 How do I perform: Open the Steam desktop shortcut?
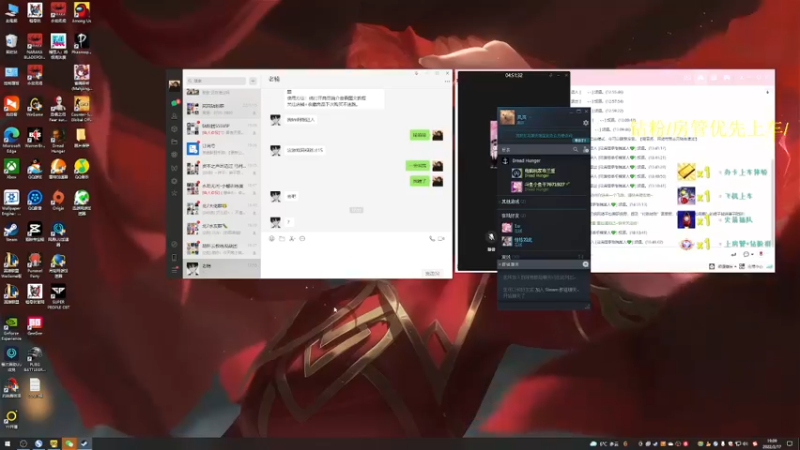pyautogui.click(x=11, y=232)
